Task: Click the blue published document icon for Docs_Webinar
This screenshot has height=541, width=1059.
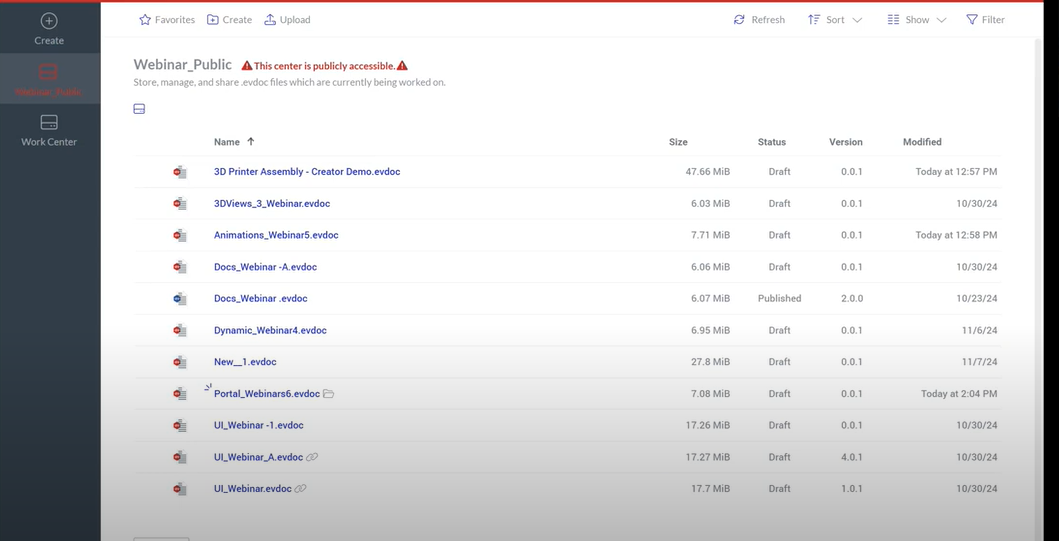Action: pyautogui.click(x=180, y=299)
